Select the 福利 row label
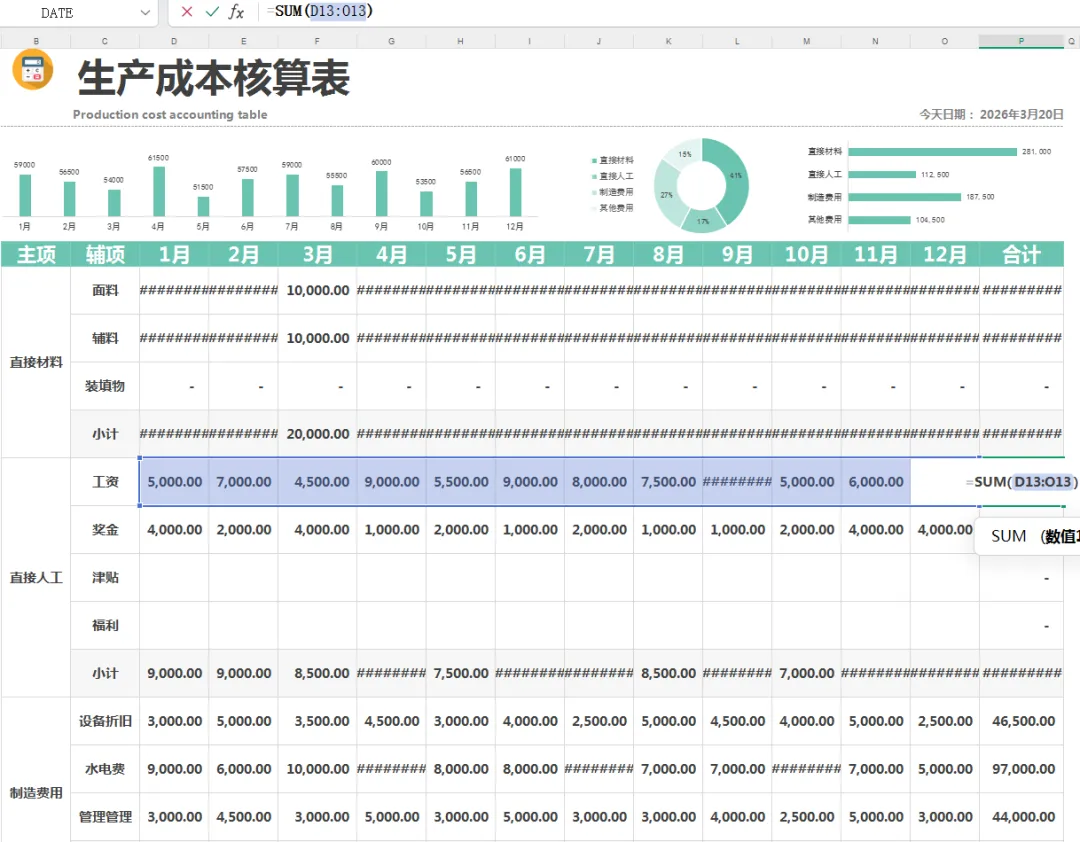 pyautogui.click(x=105, y=625)
